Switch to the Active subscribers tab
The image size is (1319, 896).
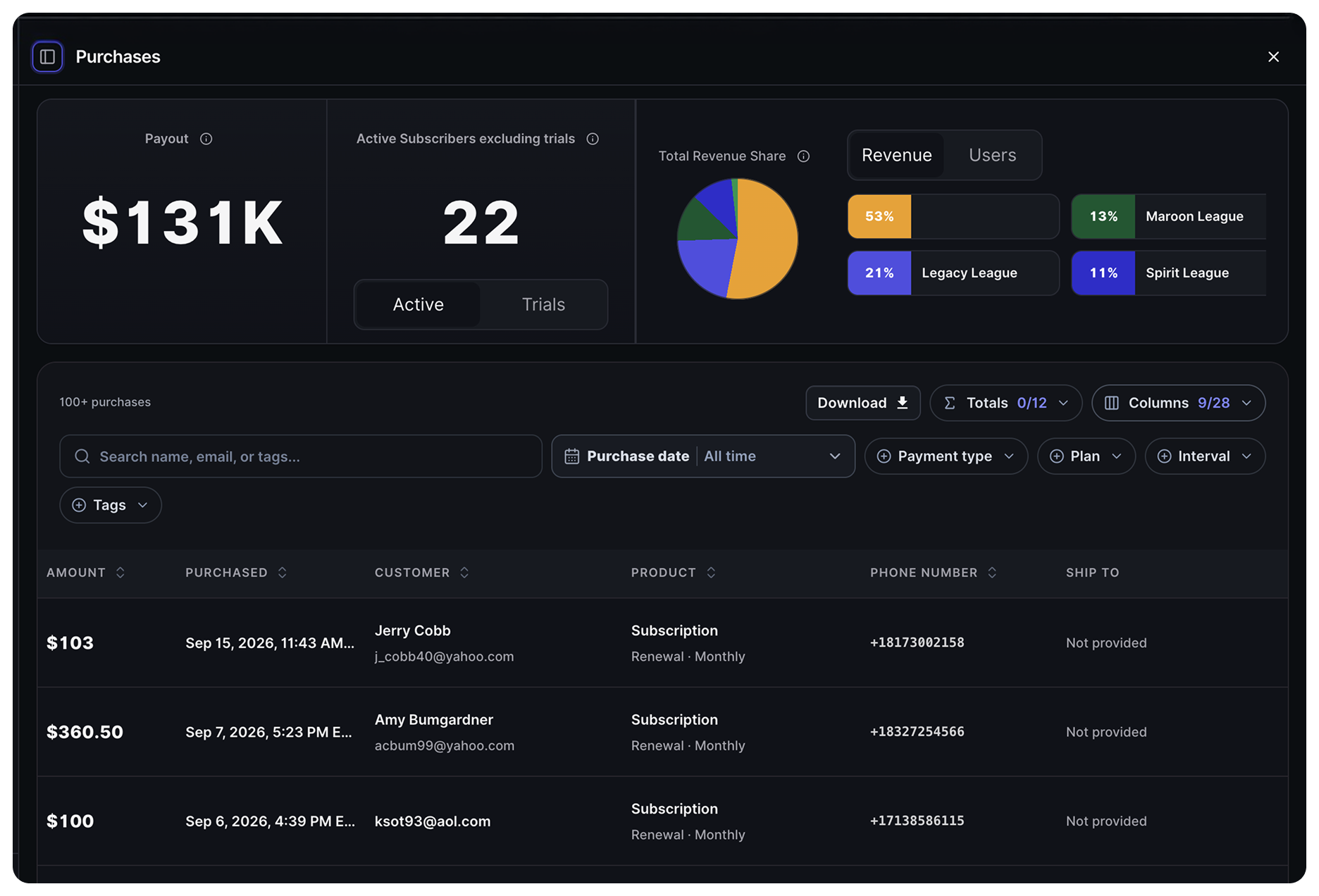pos(419,304)
